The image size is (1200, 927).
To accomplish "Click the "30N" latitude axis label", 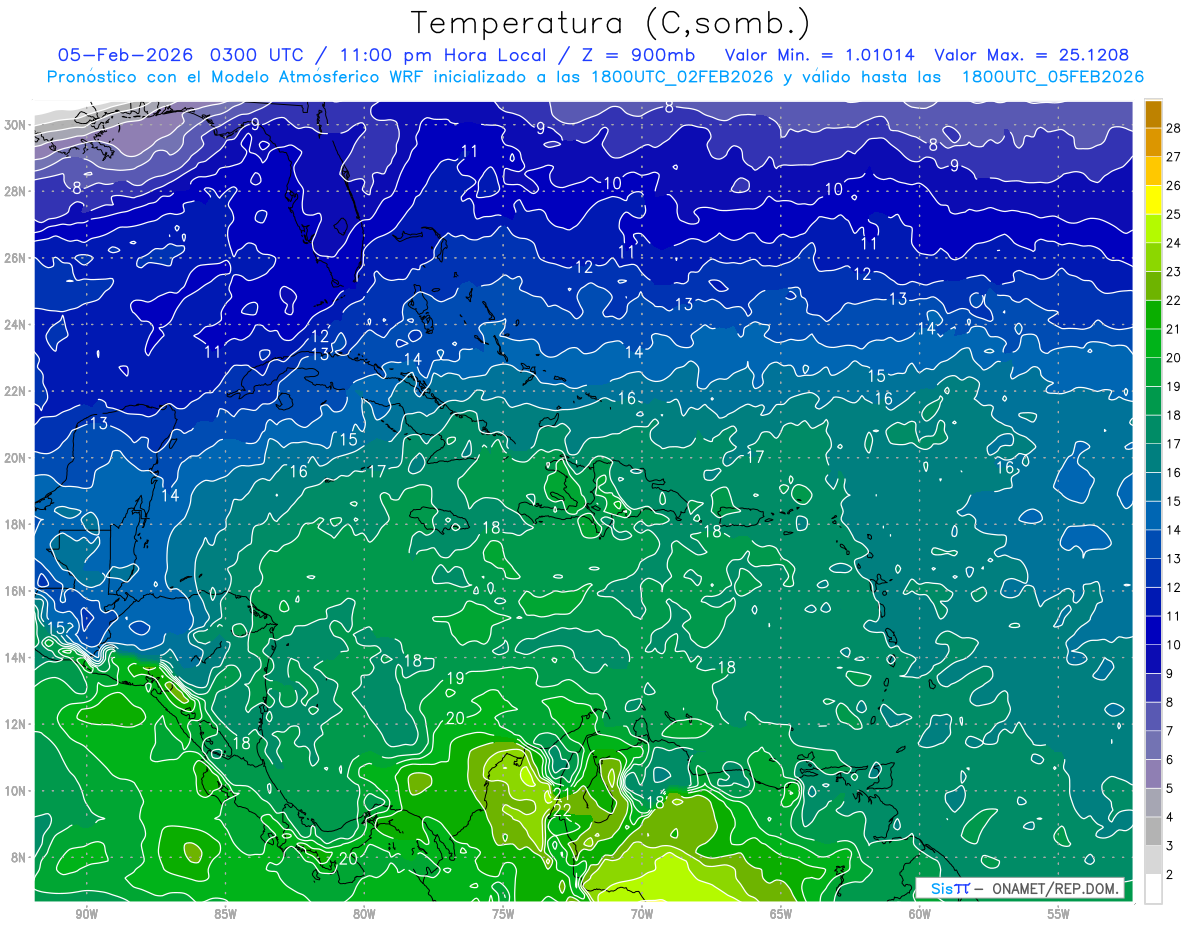I will coord(16,125).
